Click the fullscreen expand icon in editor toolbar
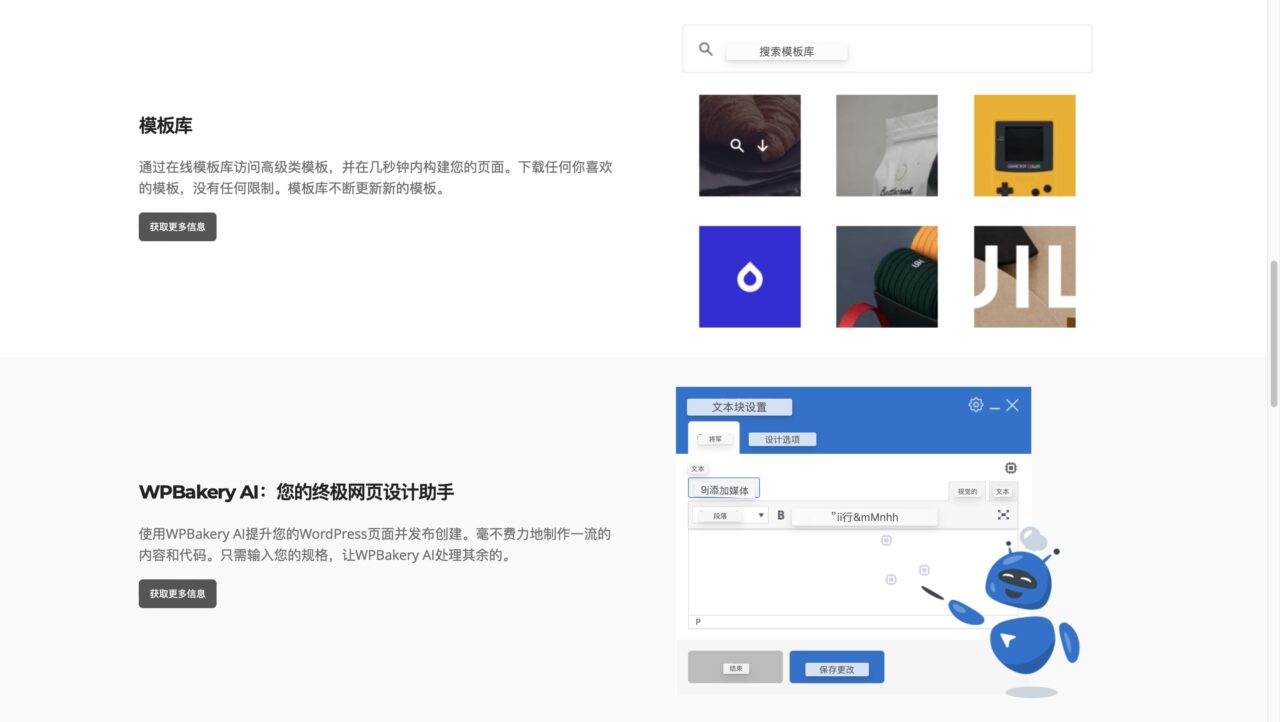 [x=1003, y=515]
